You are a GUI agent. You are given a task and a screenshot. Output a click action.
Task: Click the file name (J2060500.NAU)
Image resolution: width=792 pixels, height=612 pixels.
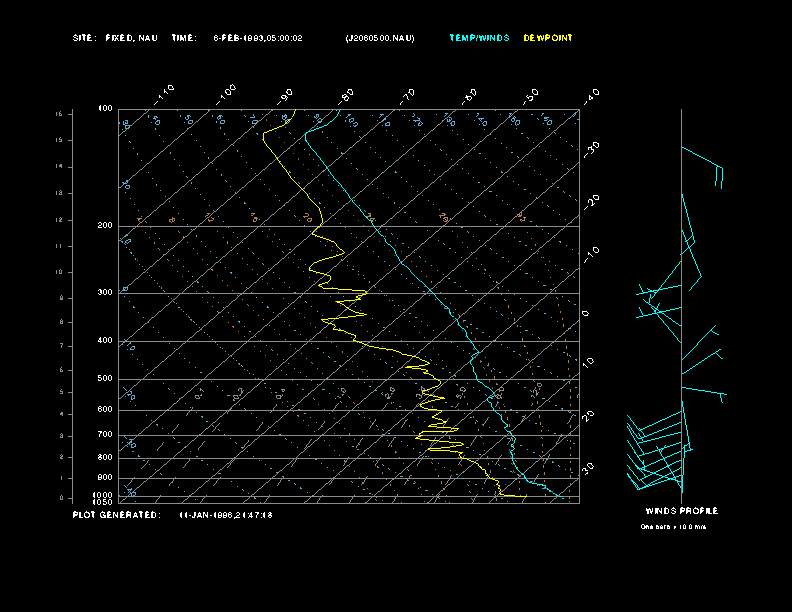380,38
